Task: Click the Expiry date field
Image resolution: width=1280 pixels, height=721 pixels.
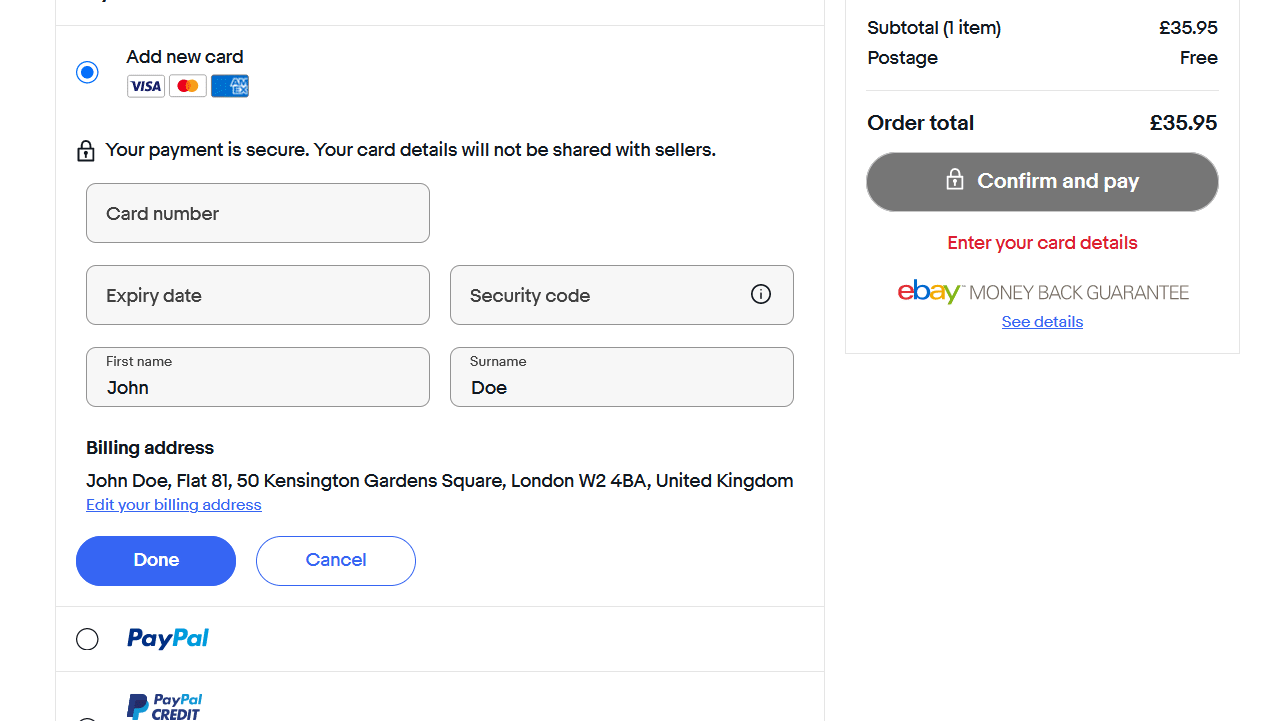Action: click(x=257, y=294)
